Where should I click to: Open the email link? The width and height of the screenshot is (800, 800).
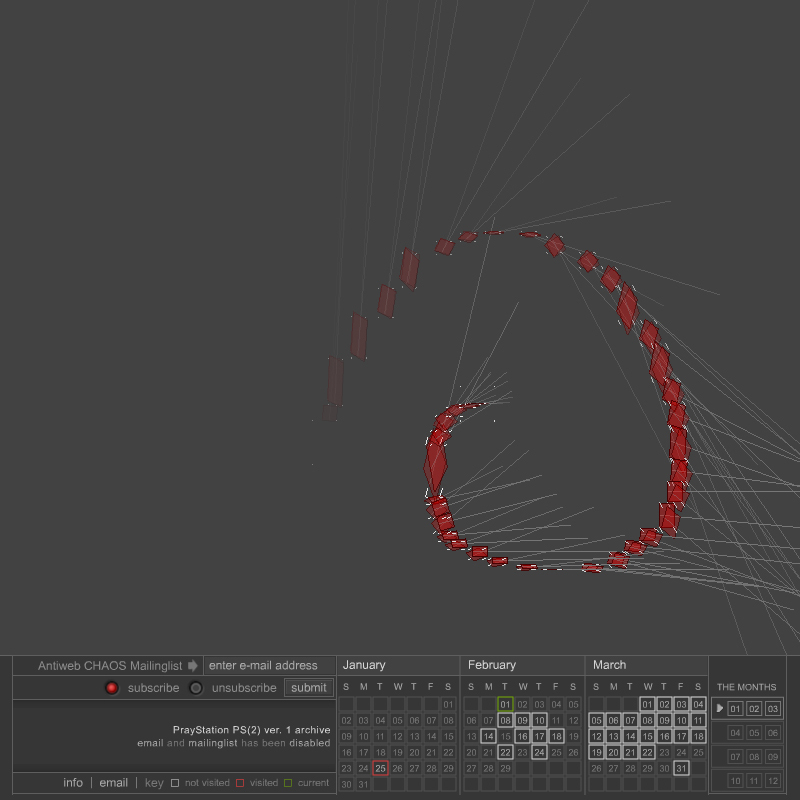coord(113,783)
